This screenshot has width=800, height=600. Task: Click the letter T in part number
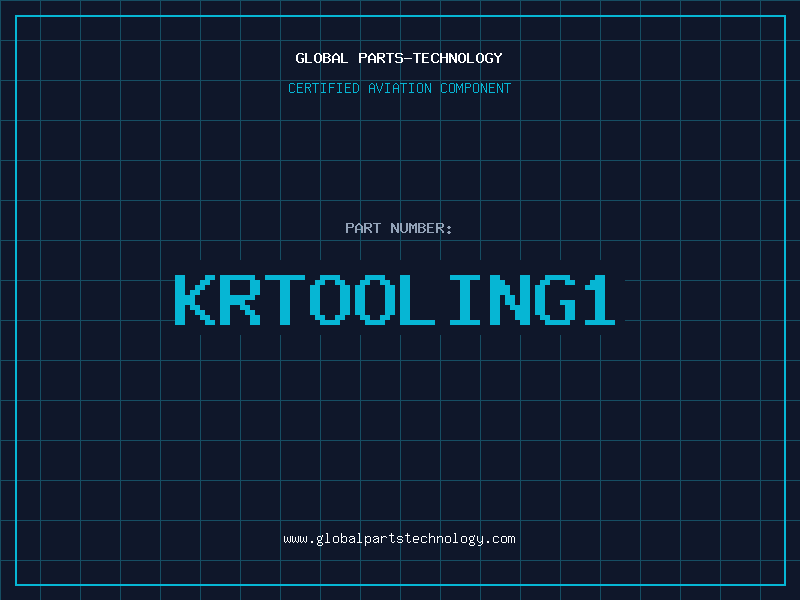pos(286,299)
